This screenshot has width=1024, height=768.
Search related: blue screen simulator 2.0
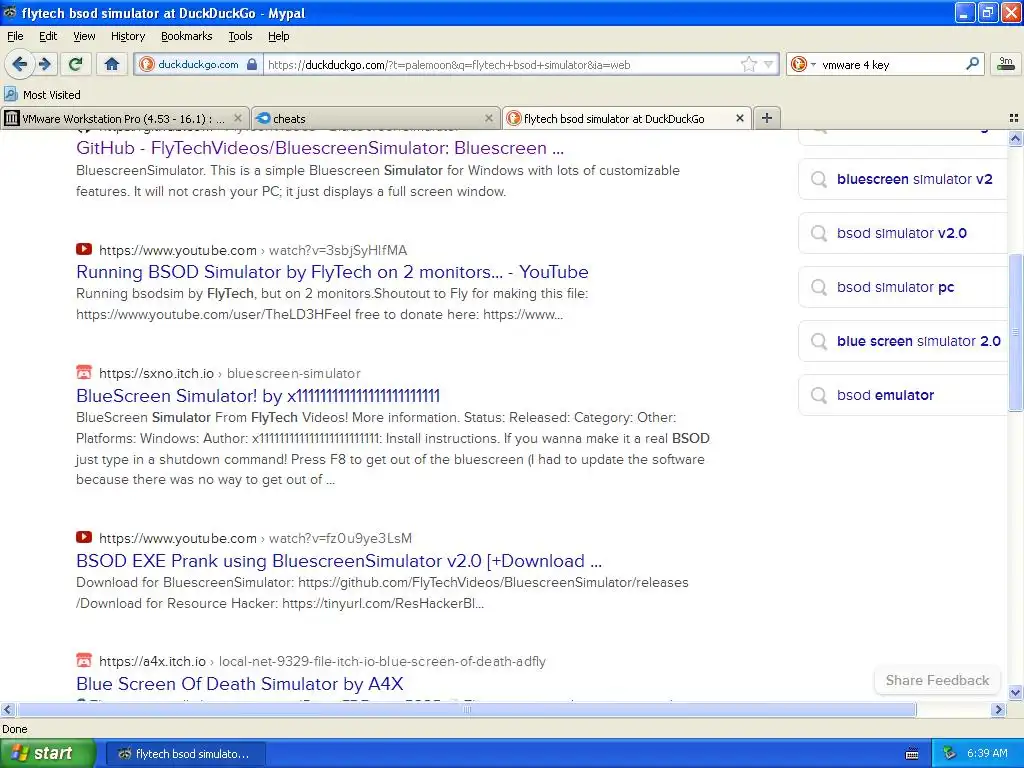click(x=904, y=341)
